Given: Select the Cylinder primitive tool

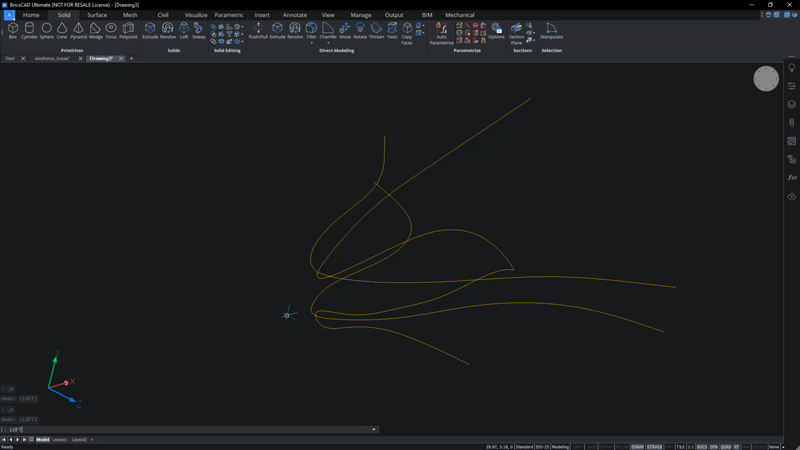Looking at the screenshot, I should coord(29,31).
